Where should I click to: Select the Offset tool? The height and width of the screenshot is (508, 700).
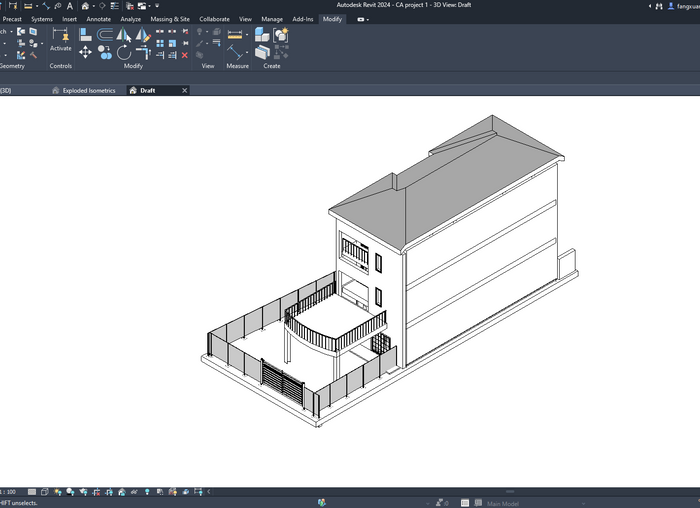(x=105, y=34)
